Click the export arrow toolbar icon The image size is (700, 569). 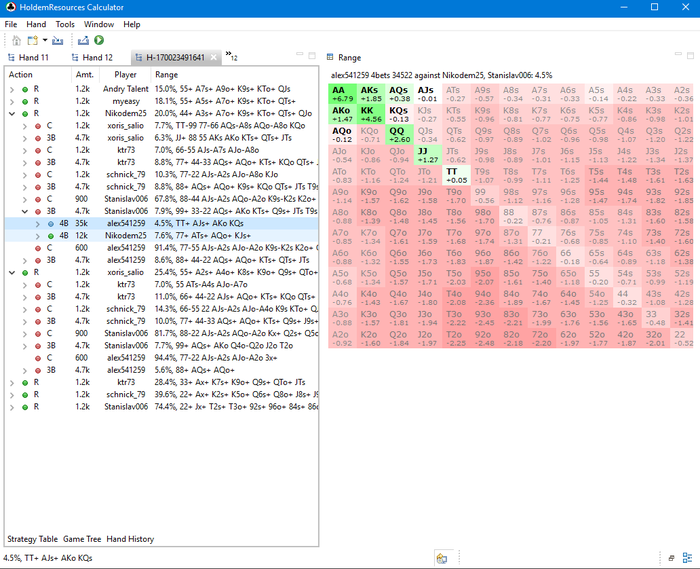coord(83,41)
